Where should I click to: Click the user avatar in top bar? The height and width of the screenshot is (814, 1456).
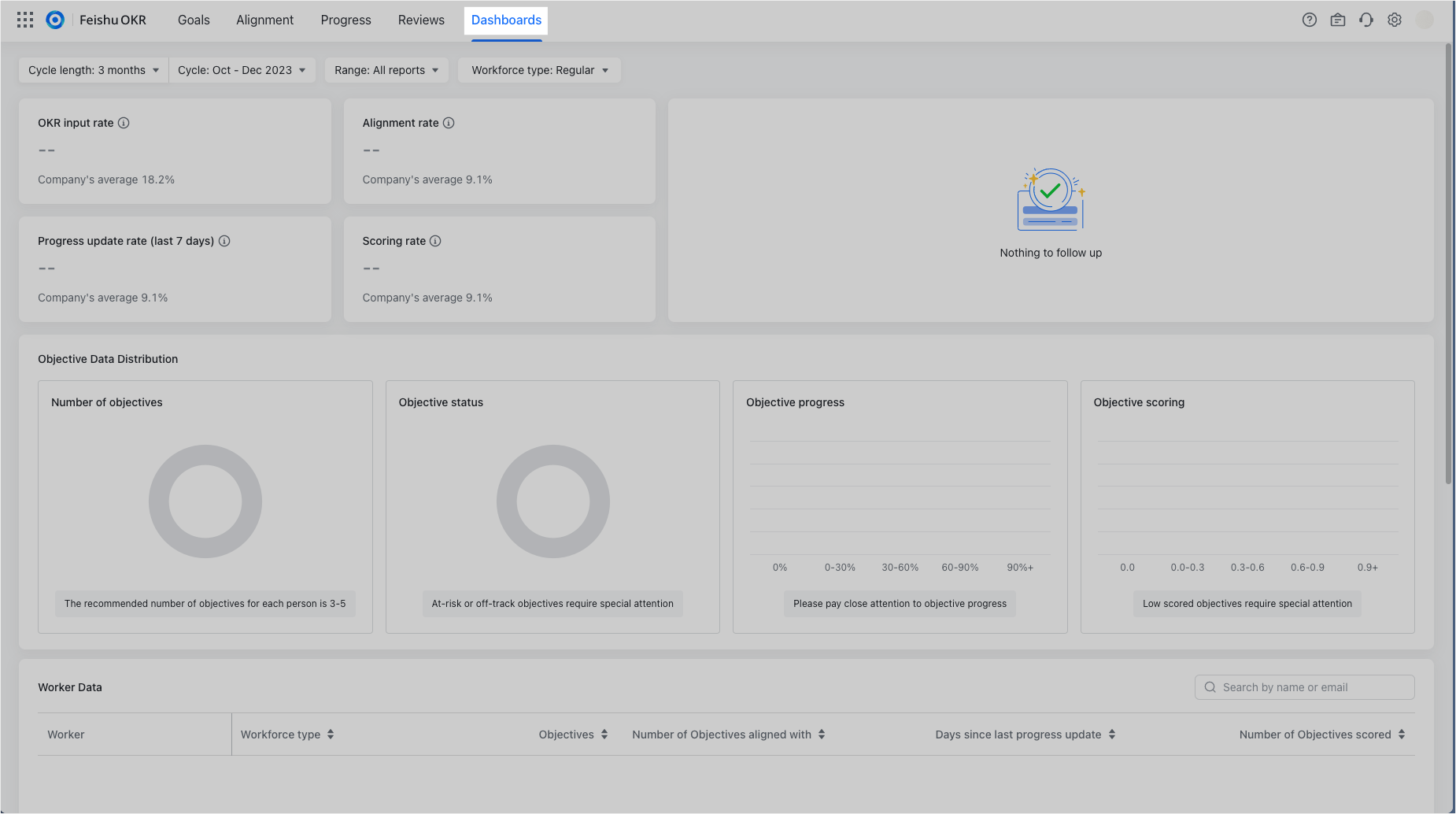pyautogui.click(x=1425, y=20)
